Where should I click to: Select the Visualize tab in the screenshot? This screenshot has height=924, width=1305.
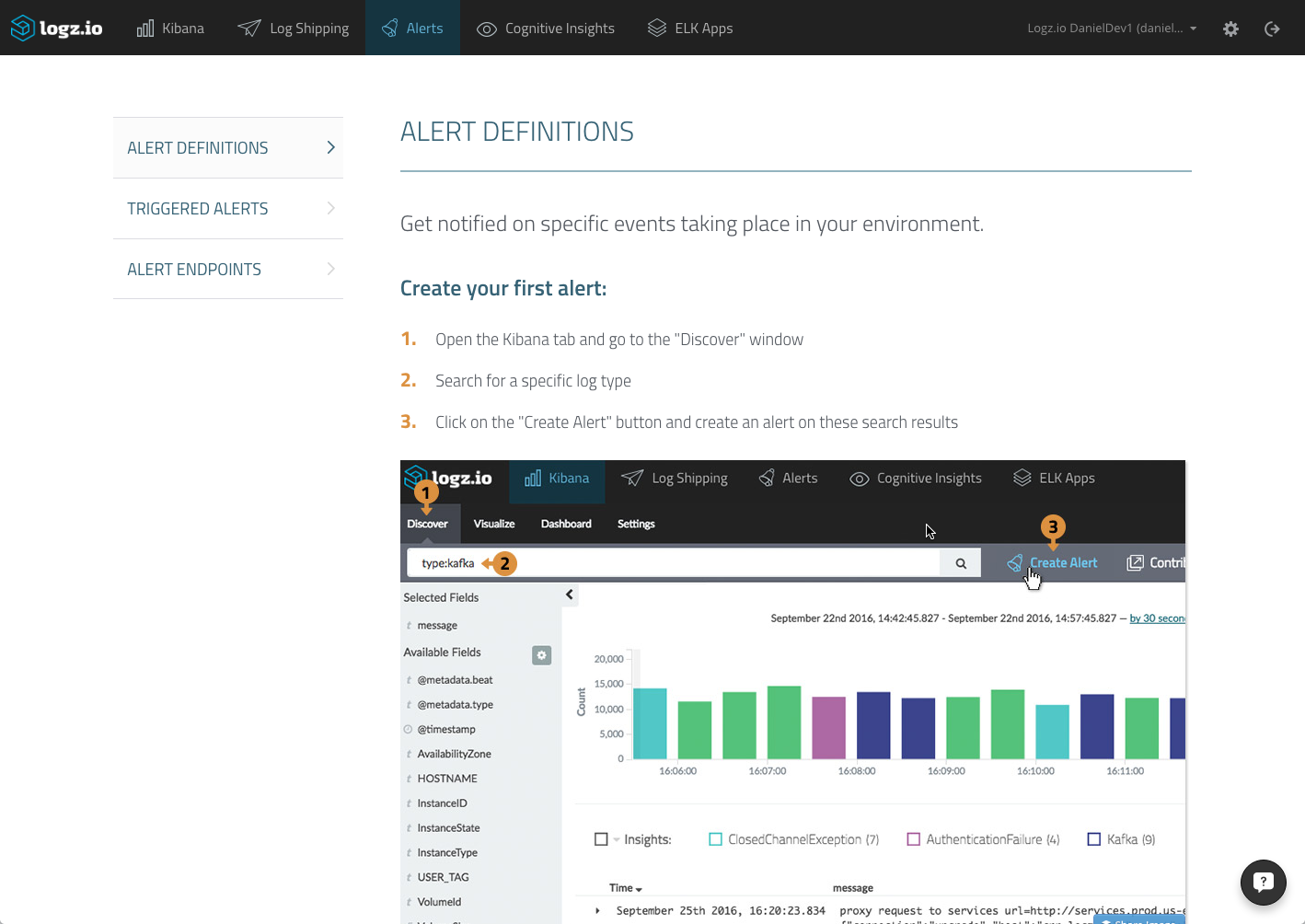pyautogui.click(x=494, y=524)
